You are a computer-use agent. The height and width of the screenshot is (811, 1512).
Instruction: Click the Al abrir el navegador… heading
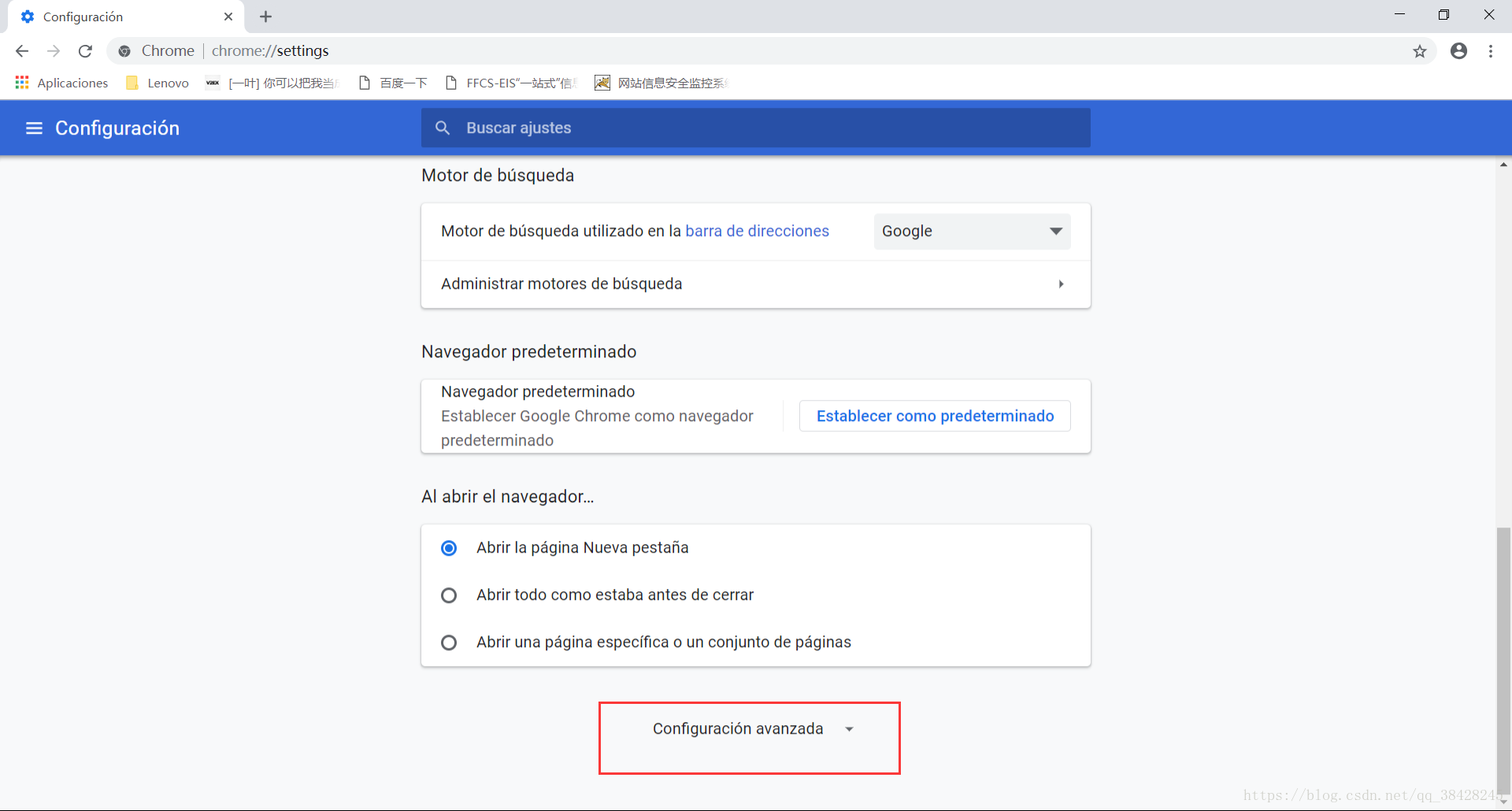(x=508, y=497)
